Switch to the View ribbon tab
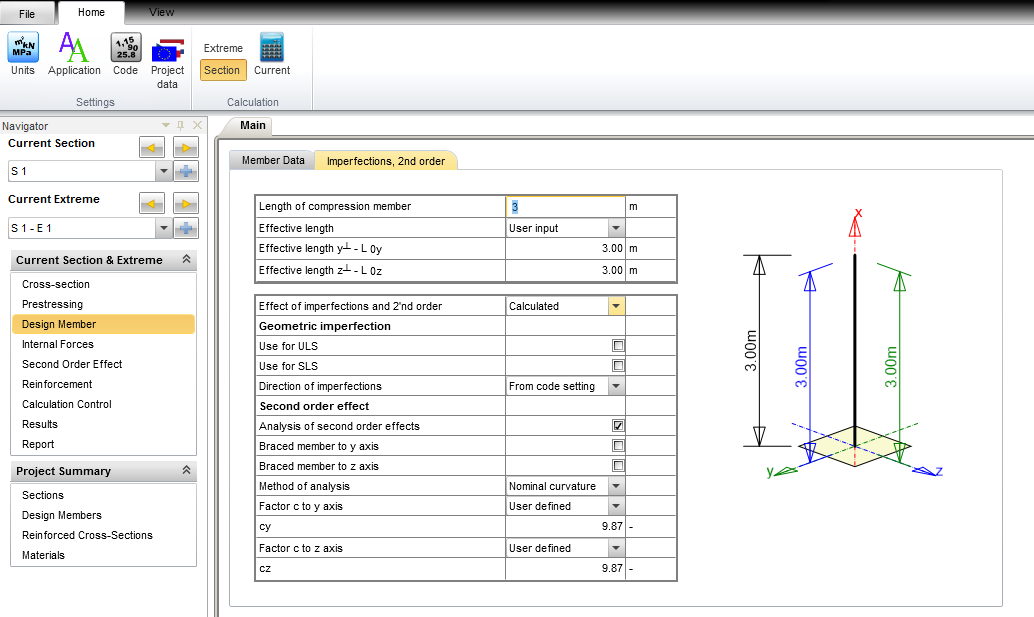 coord(161,12)
